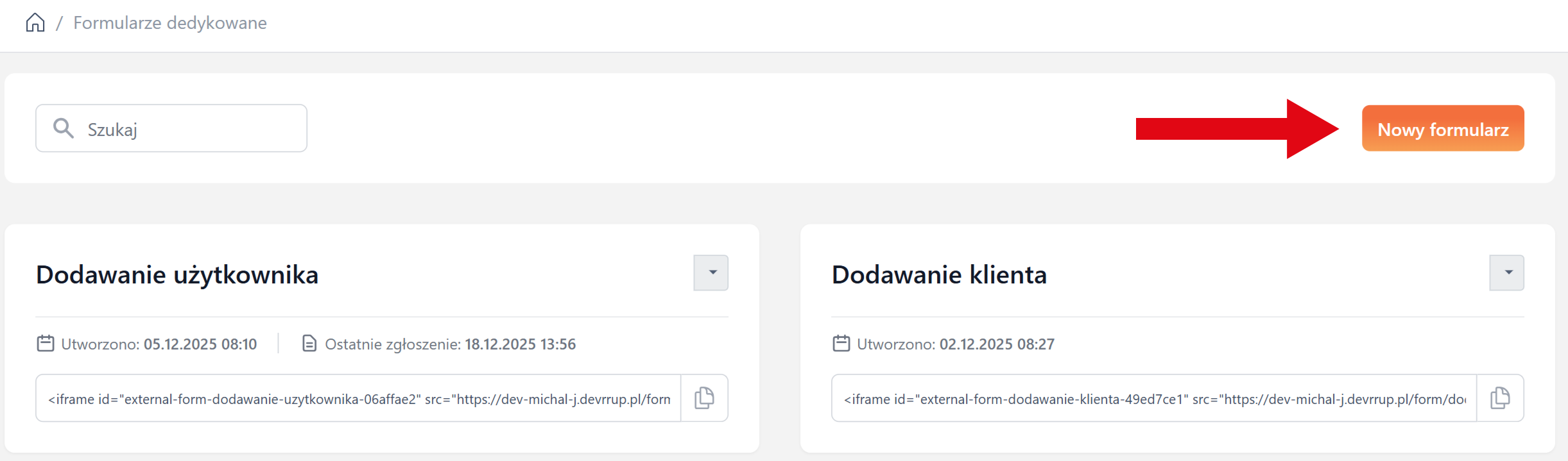
Task: Select the Dodawanie klienta iframe code field
Action: (1154, 399)
